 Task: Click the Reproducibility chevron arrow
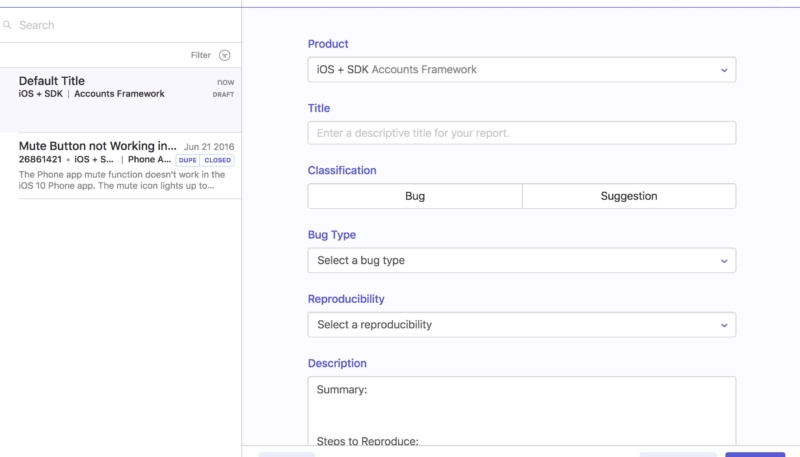(723, 325)
